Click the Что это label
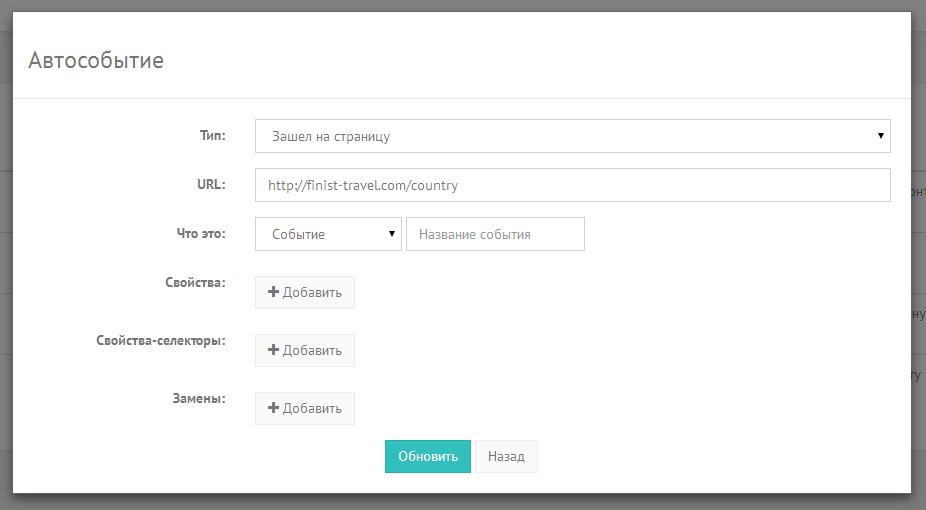This screenshot has height=510, width=926. point(201,233)
